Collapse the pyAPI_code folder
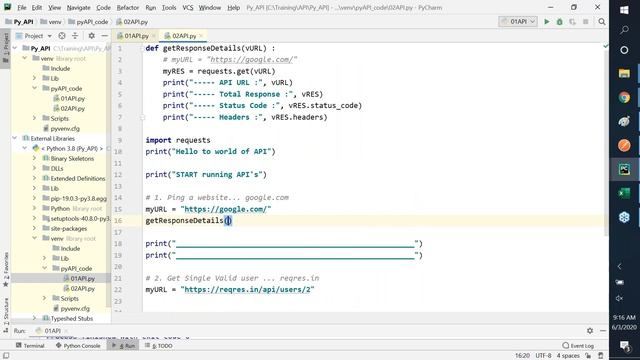The width and height of the screenshot is (640, 360). pyautogui.click(x=35, y=88)
